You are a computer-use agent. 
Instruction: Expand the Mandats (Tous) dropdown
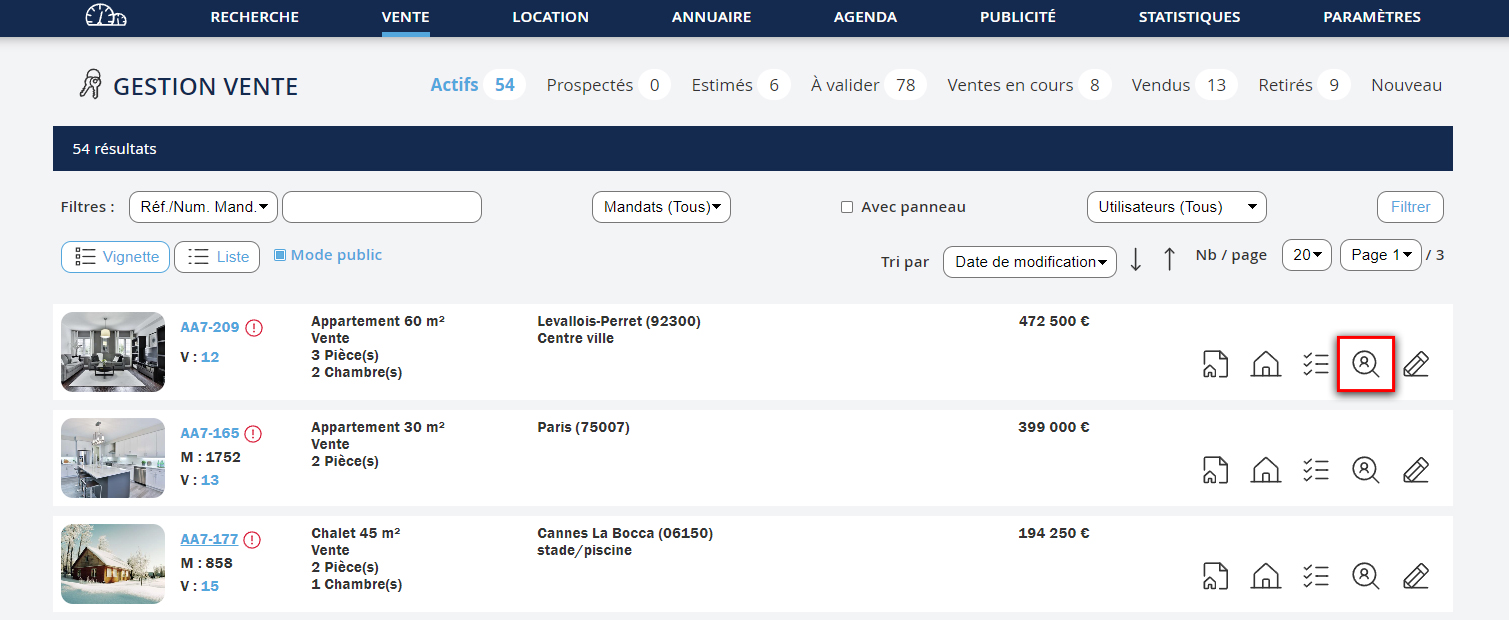(x=661, y=207)
